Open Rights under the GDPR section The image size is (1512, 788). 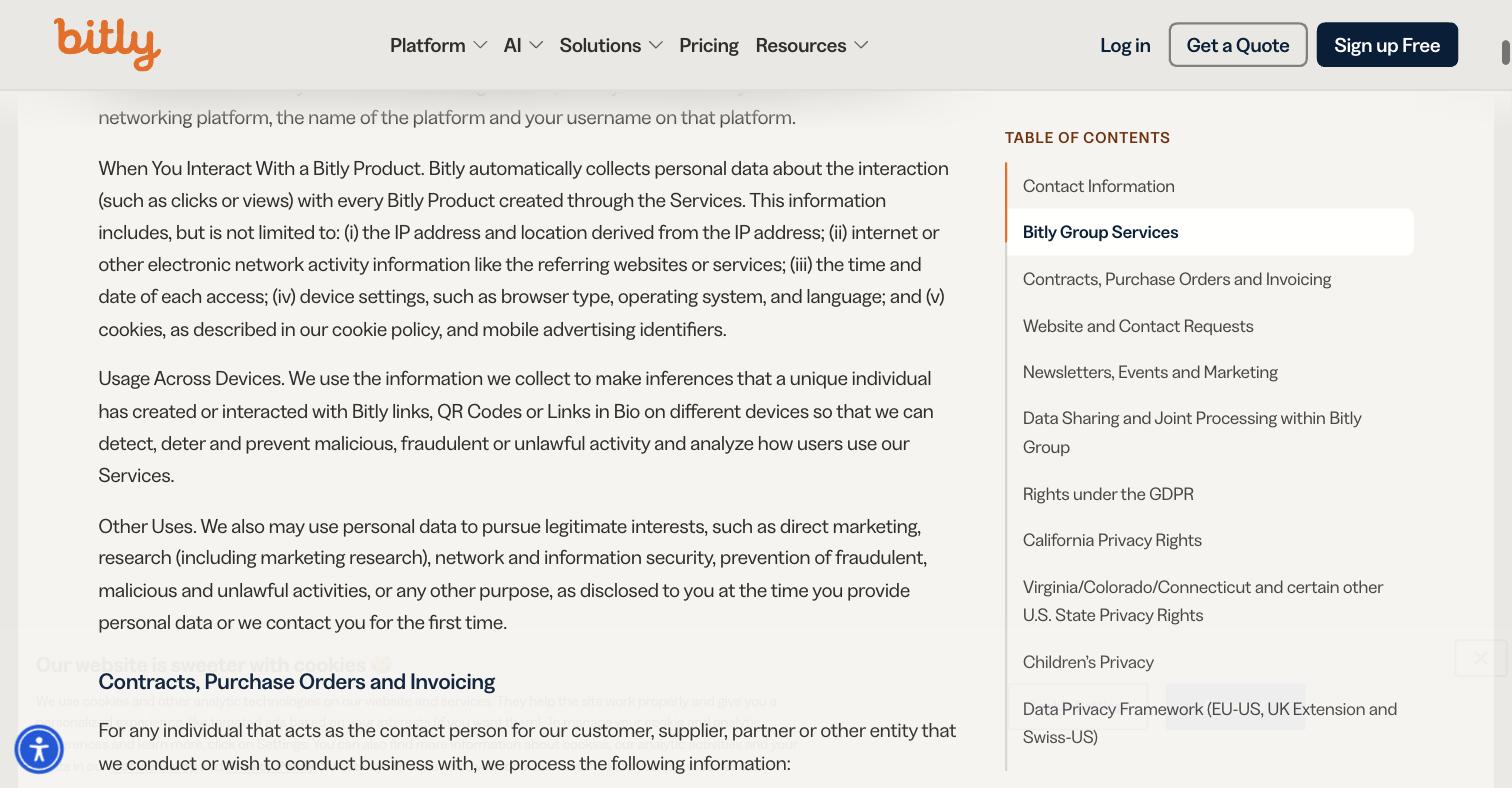[1107, 494]
